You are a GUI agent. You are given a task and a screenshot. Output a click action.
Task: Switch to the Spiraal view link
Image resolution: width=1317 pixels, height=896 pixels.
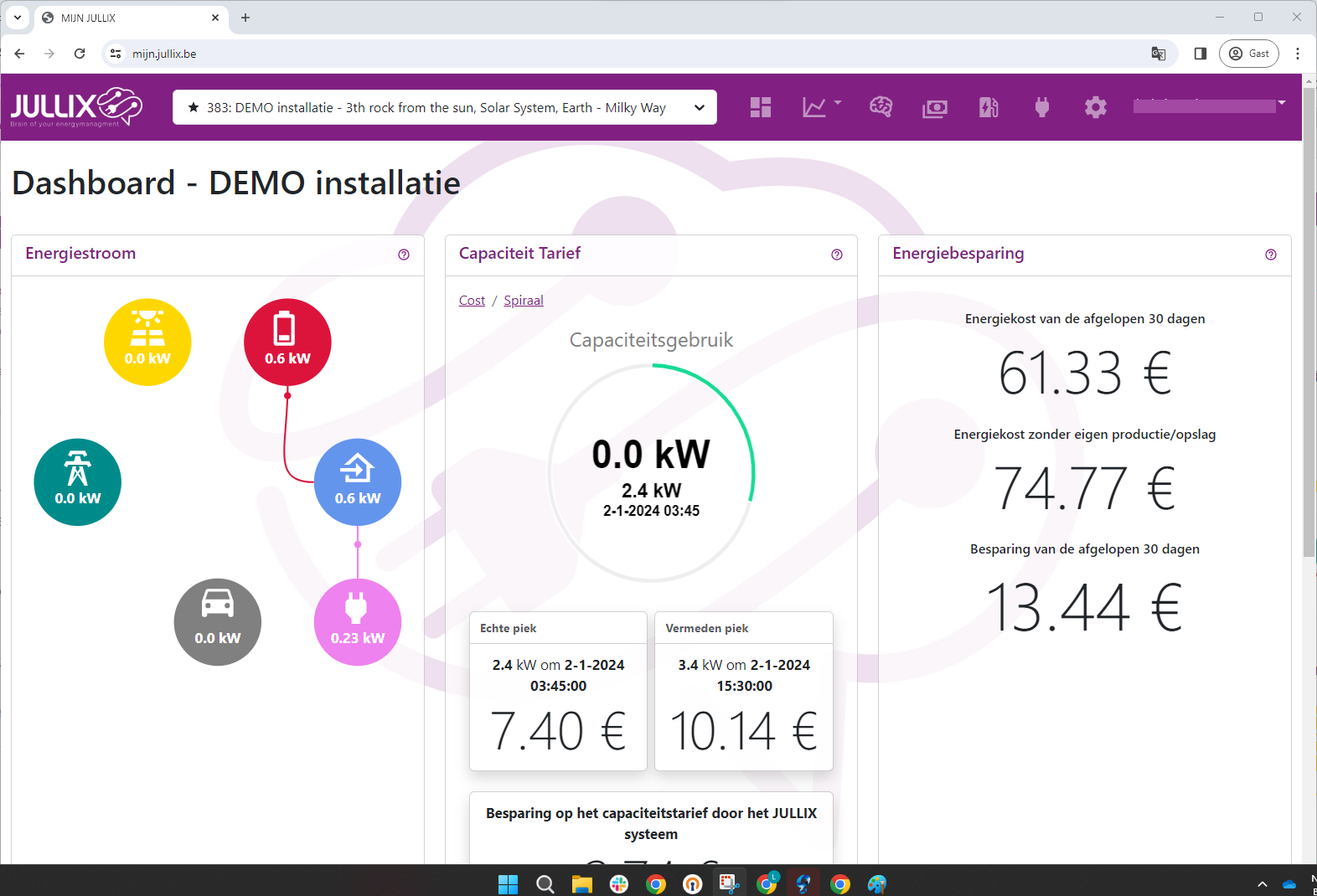coord(523,301)
